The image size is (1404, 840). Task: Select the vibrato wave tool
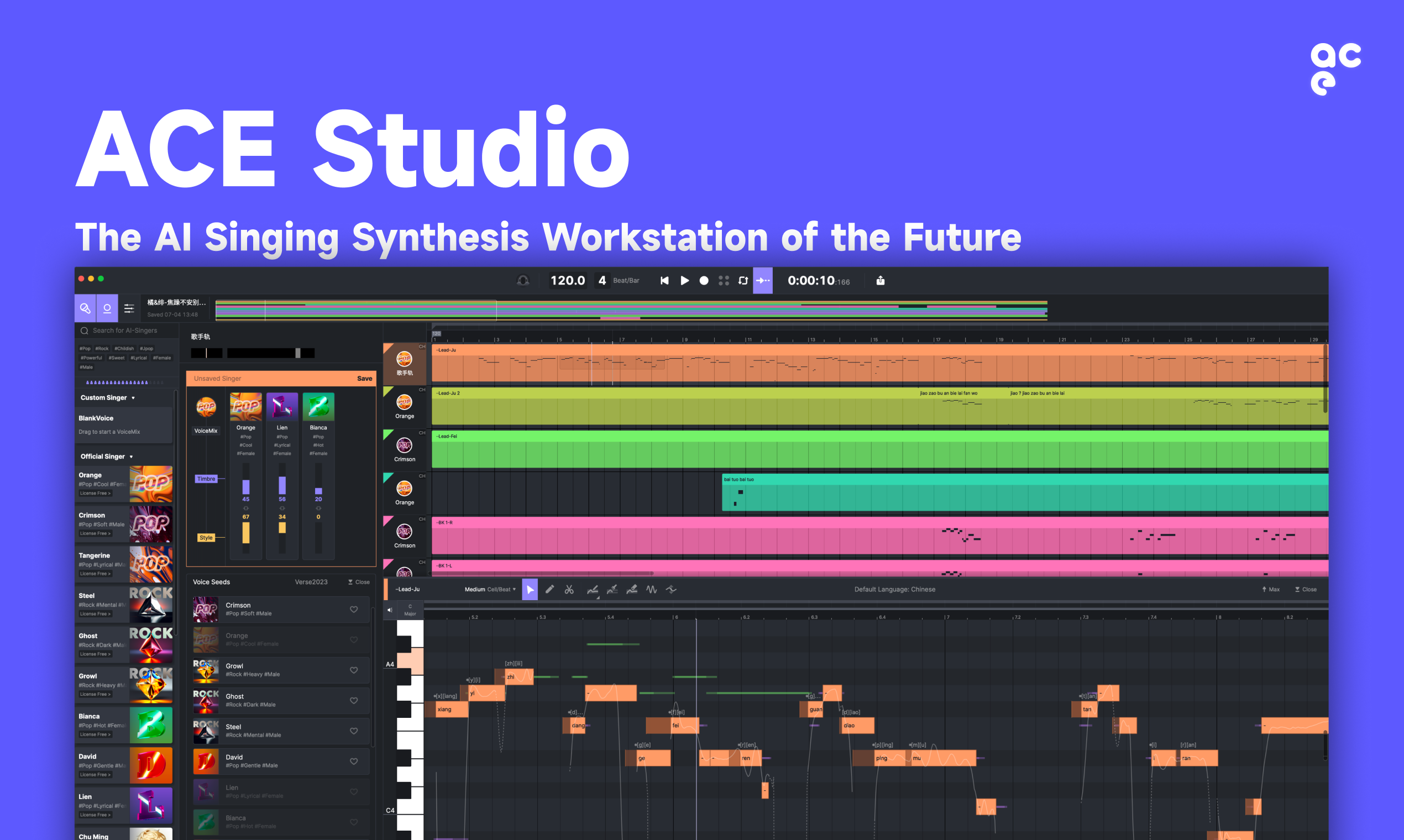[x=652, y=590]
